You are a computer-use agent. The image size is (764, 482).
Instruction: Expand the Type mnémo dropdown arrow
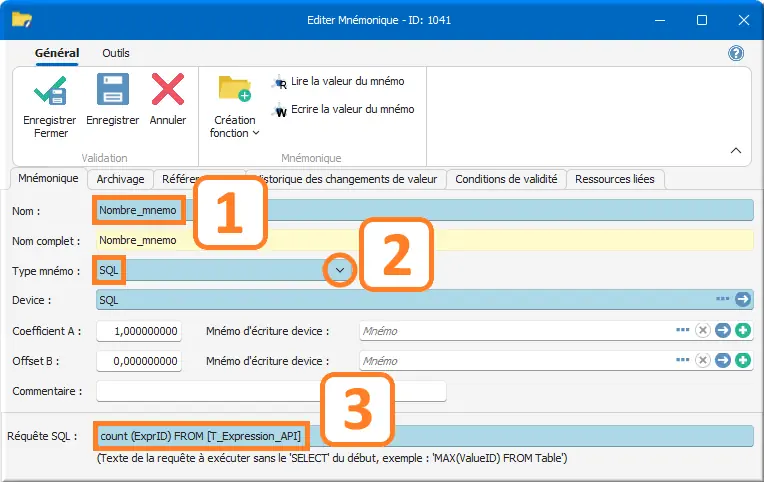pos(340,270)
